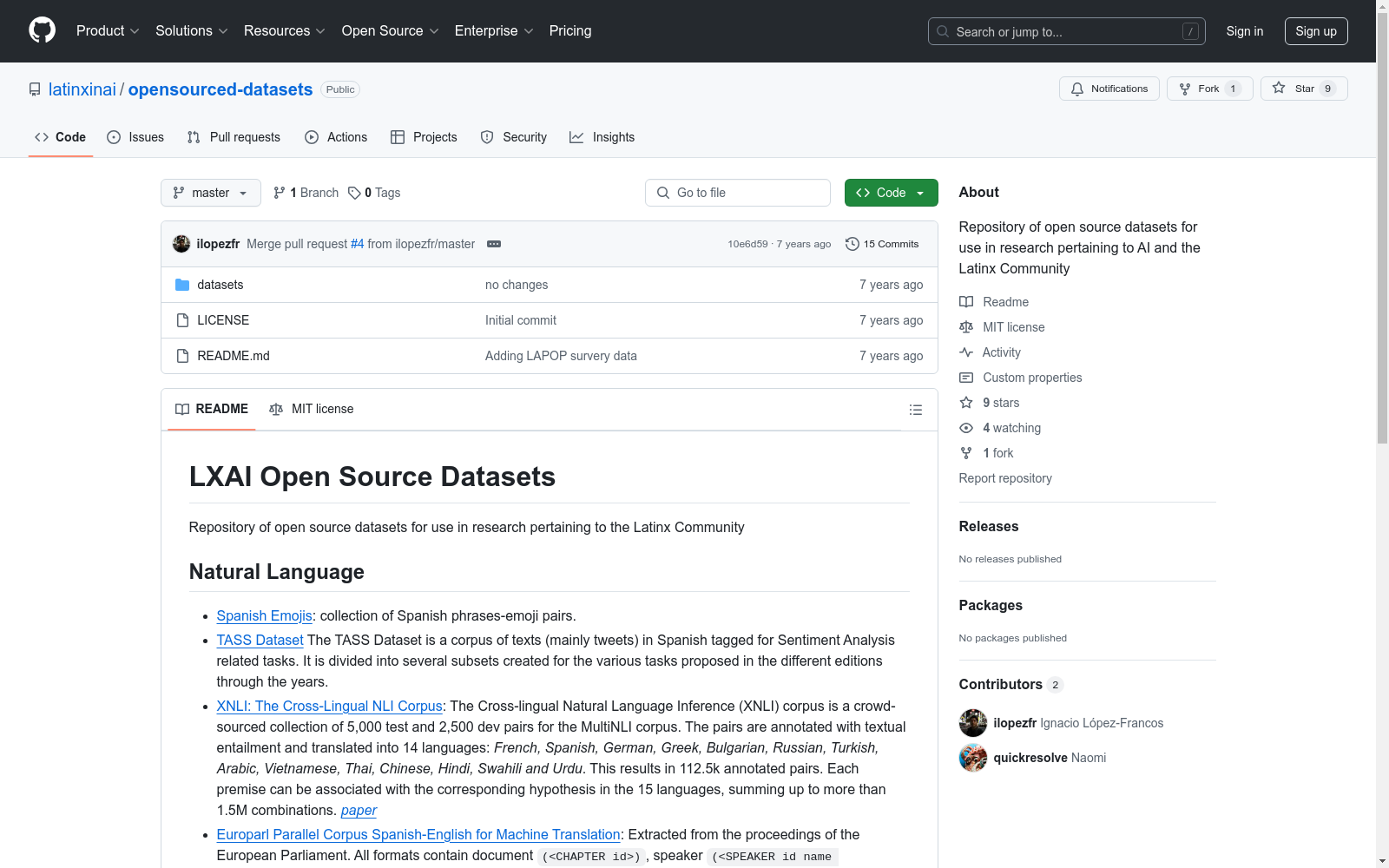Screen dimensions: 1389x868
Task: Click the Activity pulse icon
Action: click(x=966, y=352)
